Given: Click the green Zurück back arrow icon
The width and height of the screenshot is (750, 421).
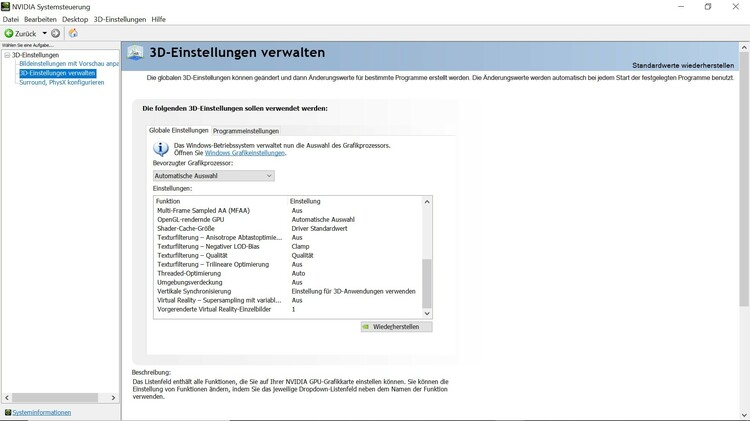Looking at the screenshot, I should (x=9, y=33).
